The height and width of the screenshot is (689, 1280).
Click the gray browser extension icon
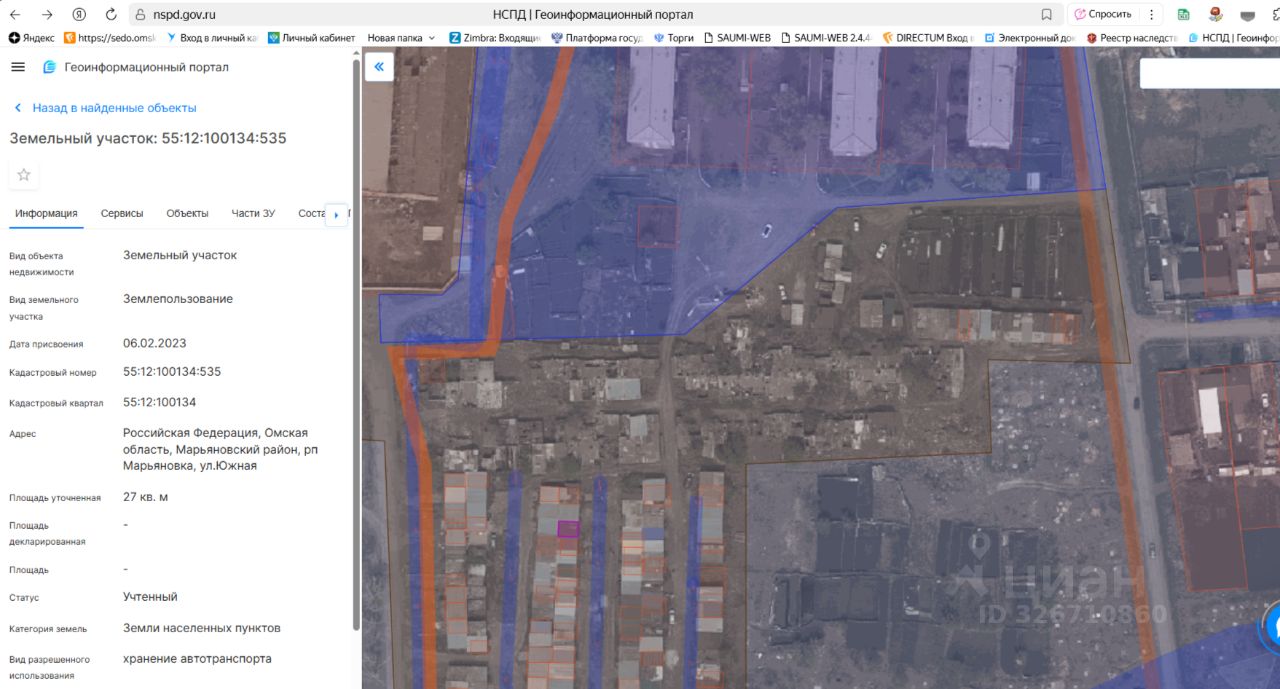1248,15
